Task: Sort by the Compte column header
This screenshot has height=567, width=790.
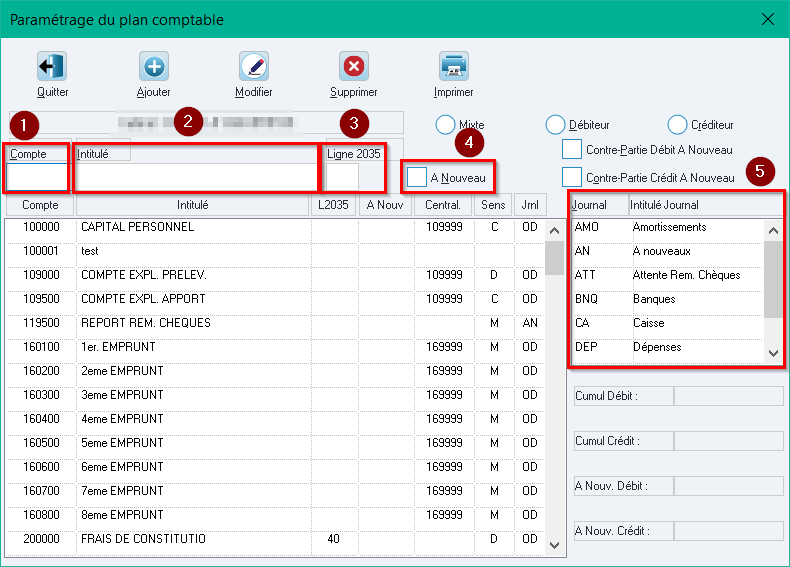Action: click(40, 205)
